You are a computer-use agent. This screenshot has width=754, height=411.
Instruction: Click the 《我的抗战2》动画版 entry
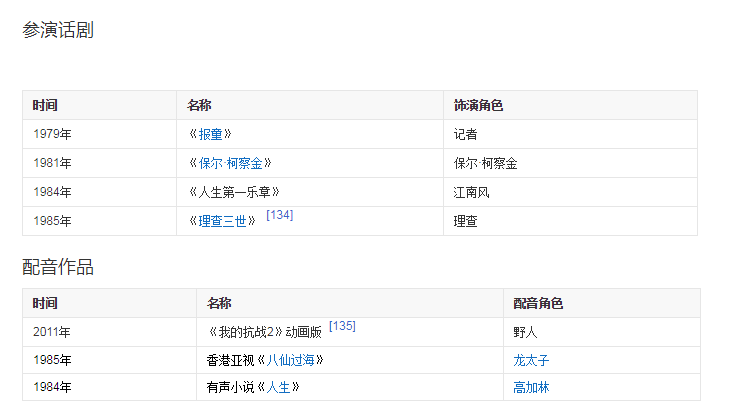pyautogui.click(x=264, y=332)
